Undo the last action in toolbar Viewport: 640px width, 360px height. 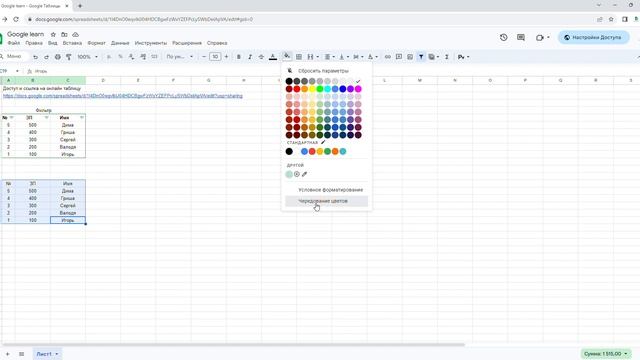[36, 57]
